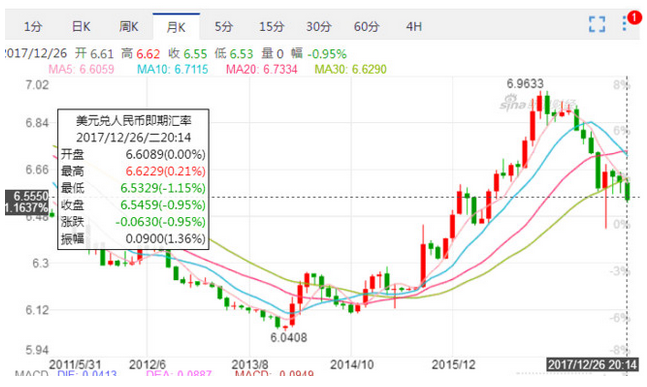Screen dimensions: 647x387
Task: Select the 月K monthly chart tab
Action: pyautogui.click(x=176, y=27)
